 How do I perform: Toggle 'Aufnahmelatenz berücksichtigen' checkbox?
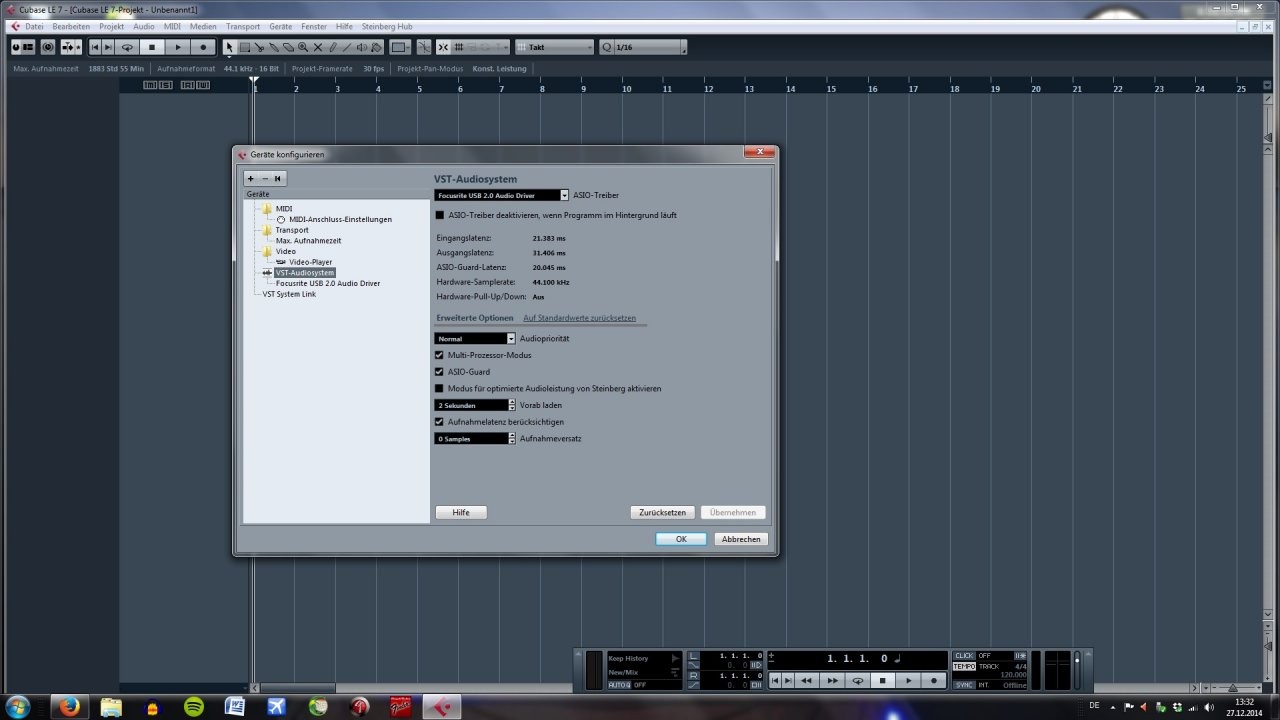[439, 422]
